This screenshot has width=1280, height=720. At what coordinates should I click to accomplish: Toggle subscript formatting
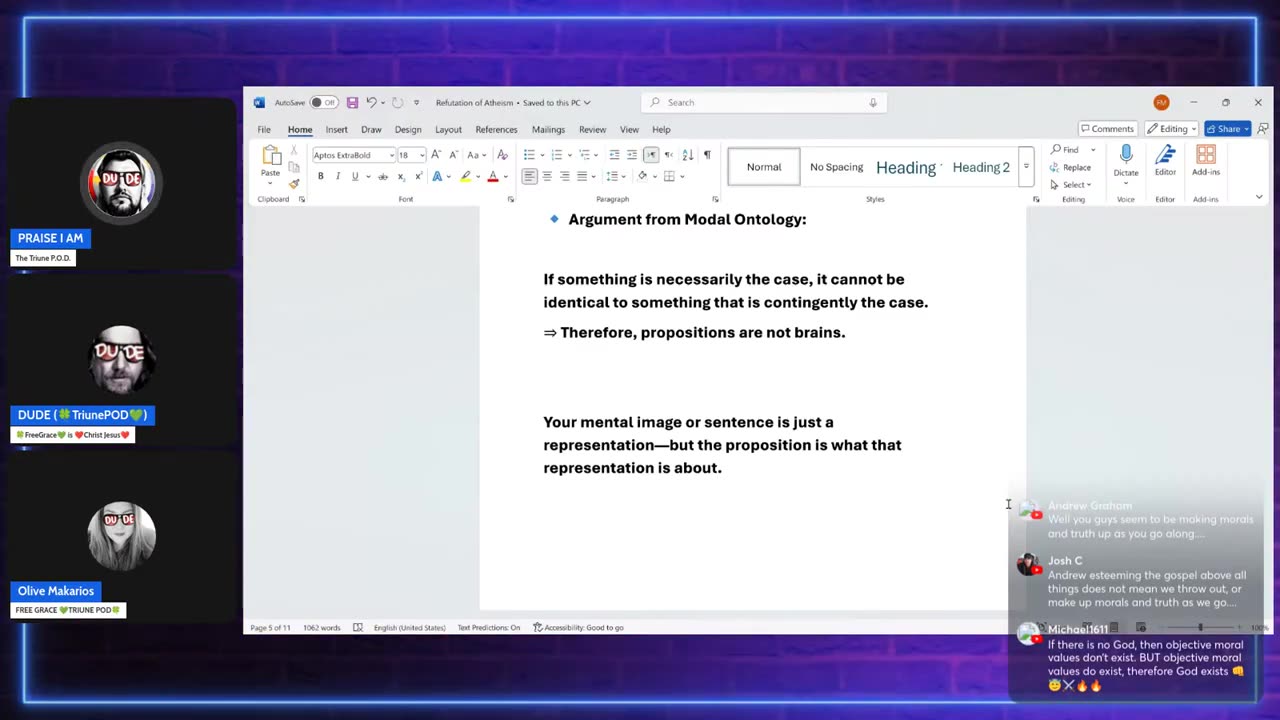[401, 176]
